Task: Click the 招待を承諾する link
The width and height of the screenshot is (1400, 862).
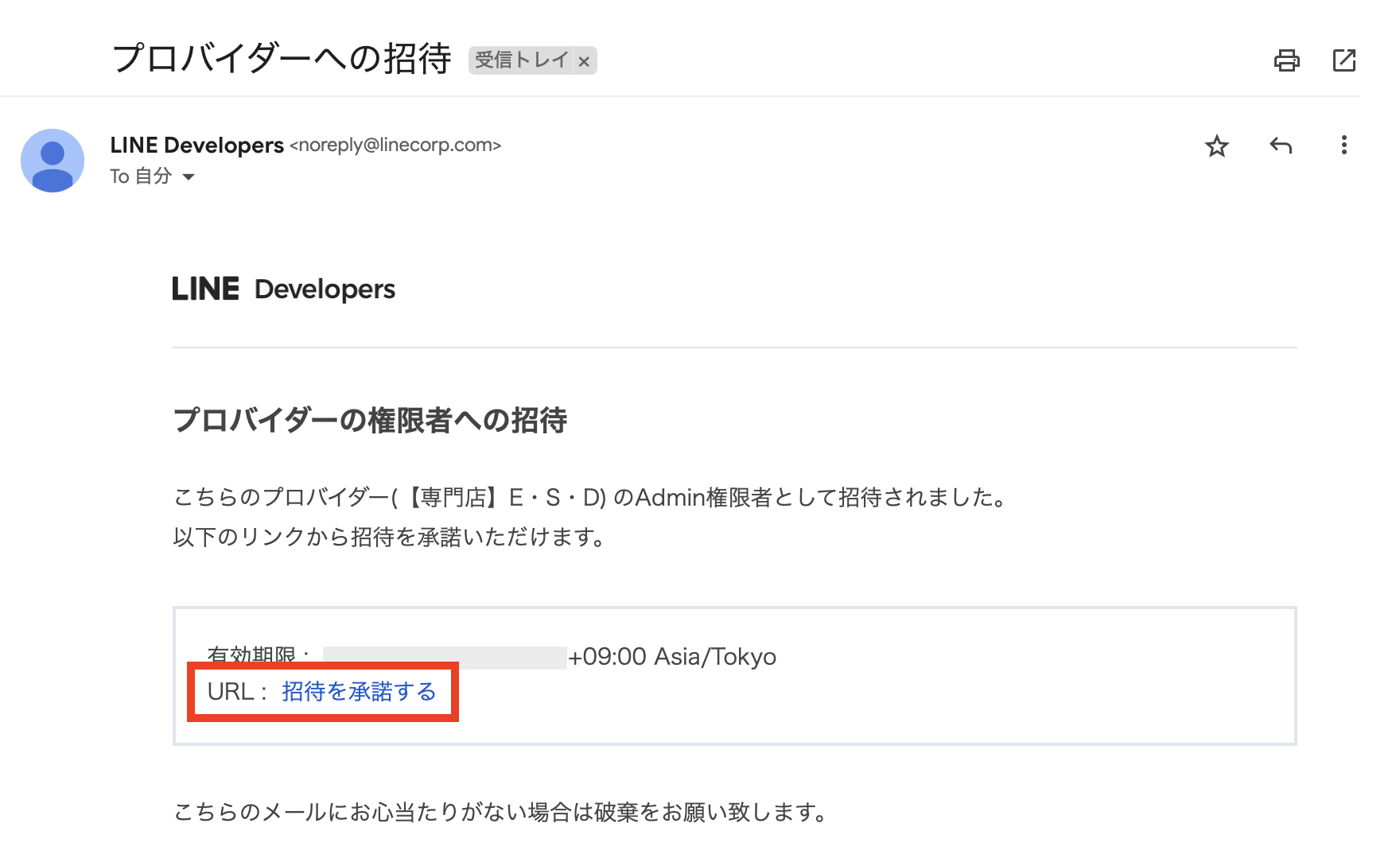Action: tap(358, 691)
